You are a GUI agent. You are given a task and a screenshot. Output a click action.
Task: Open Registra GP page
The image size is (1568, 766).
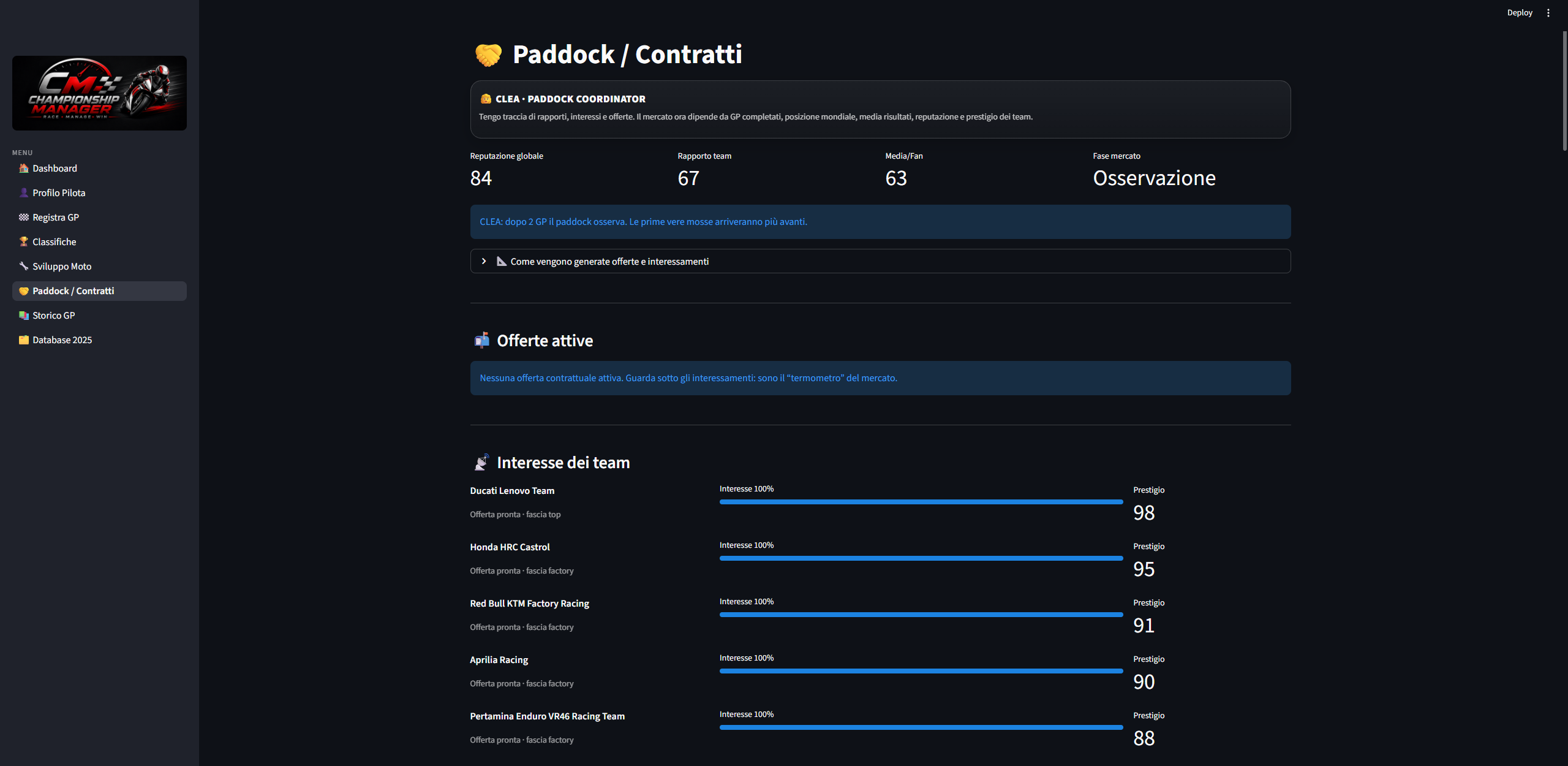(x=99, y=217)
